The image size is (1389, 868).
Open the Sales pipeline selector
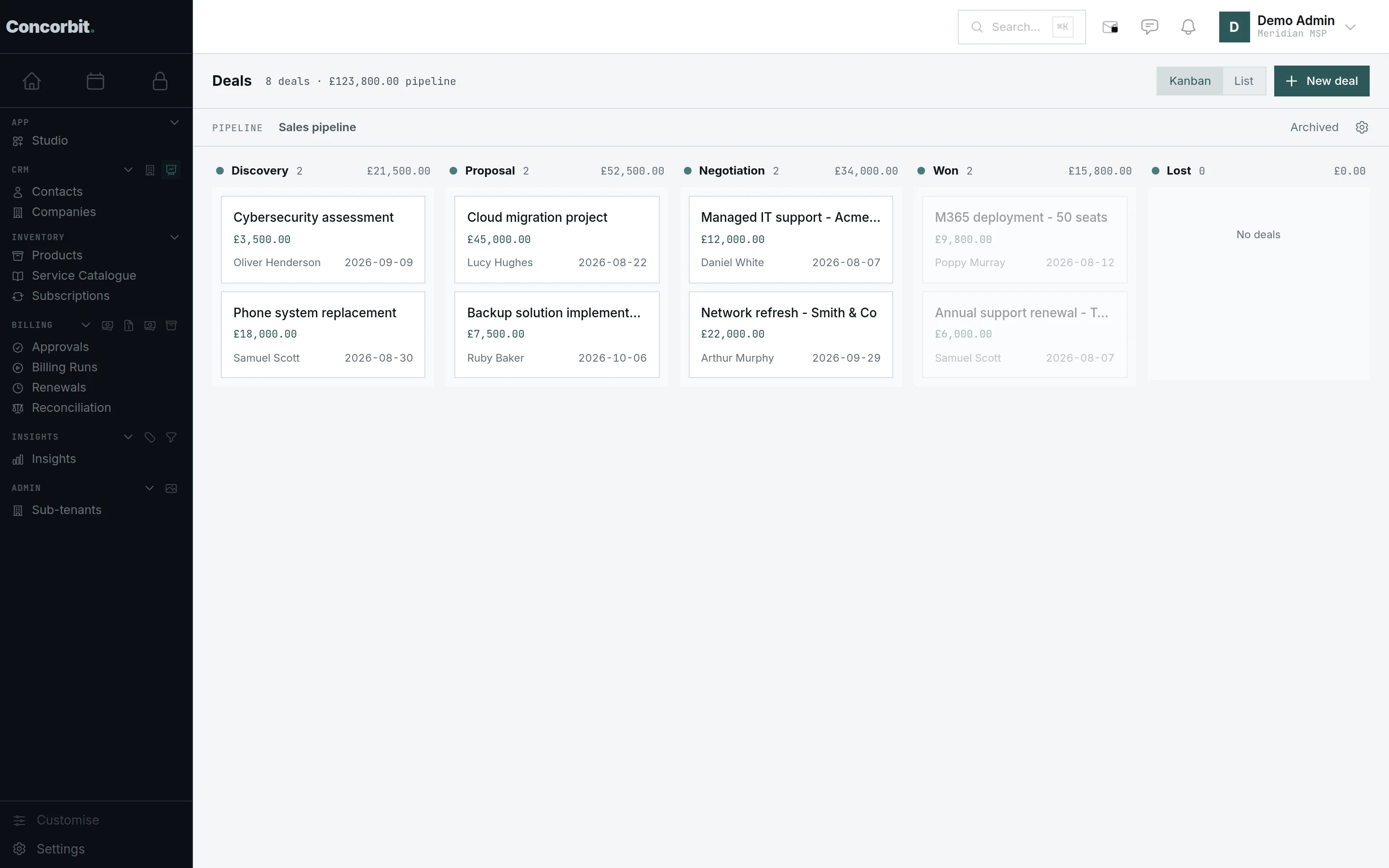(317, 127)
